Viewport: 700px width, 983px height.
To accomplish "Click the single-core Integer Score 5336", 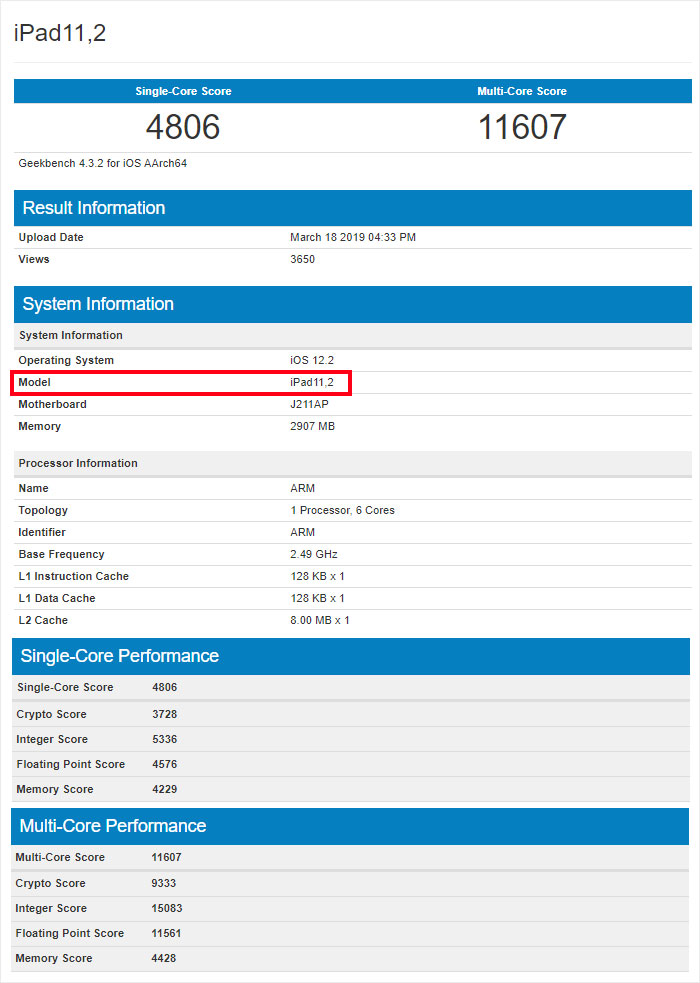I will pos(164,739).
